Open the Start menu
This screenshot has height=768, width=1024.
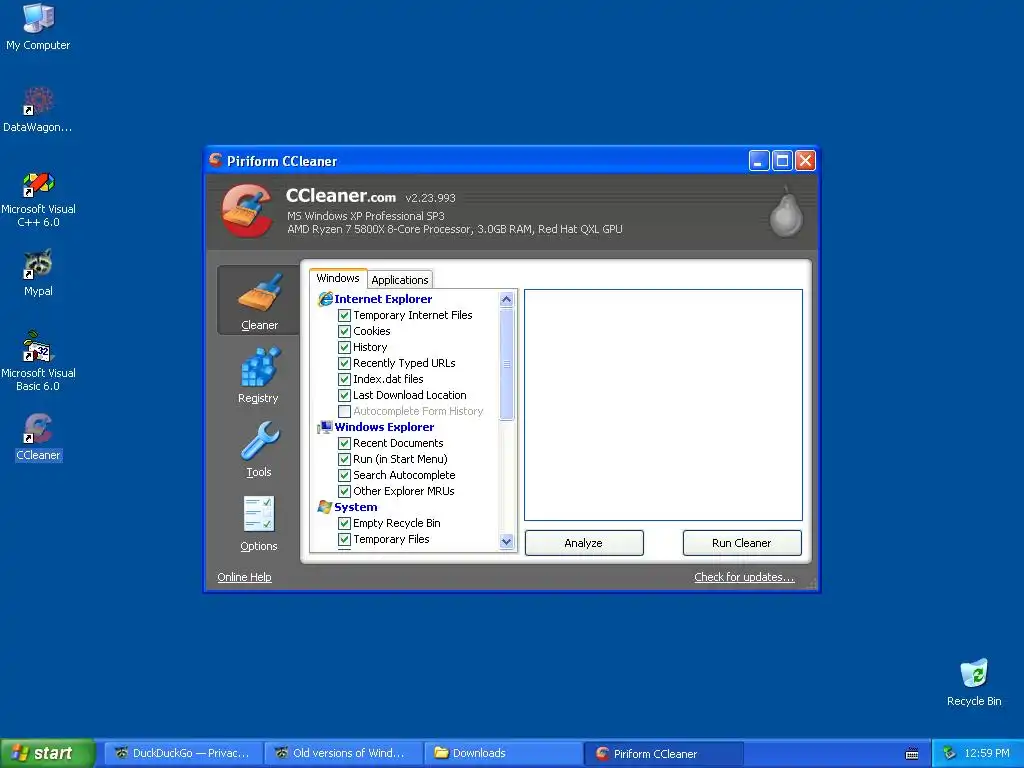pos(47,753)
